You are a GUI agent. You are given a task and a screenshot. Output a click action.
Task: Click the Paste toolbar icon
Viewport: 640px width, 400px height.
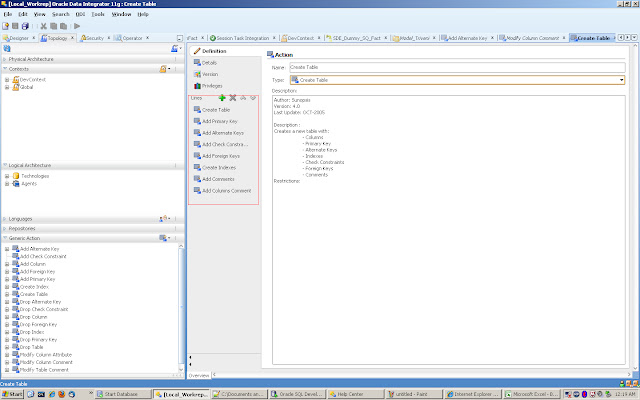point(63,26)
